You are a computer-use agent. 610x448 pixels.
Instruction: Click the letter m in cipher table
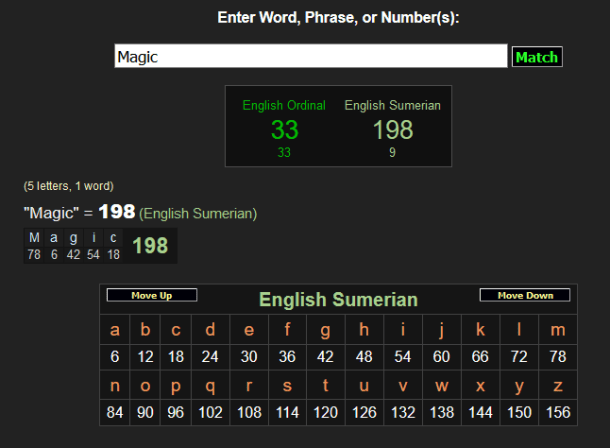[557, 331]
